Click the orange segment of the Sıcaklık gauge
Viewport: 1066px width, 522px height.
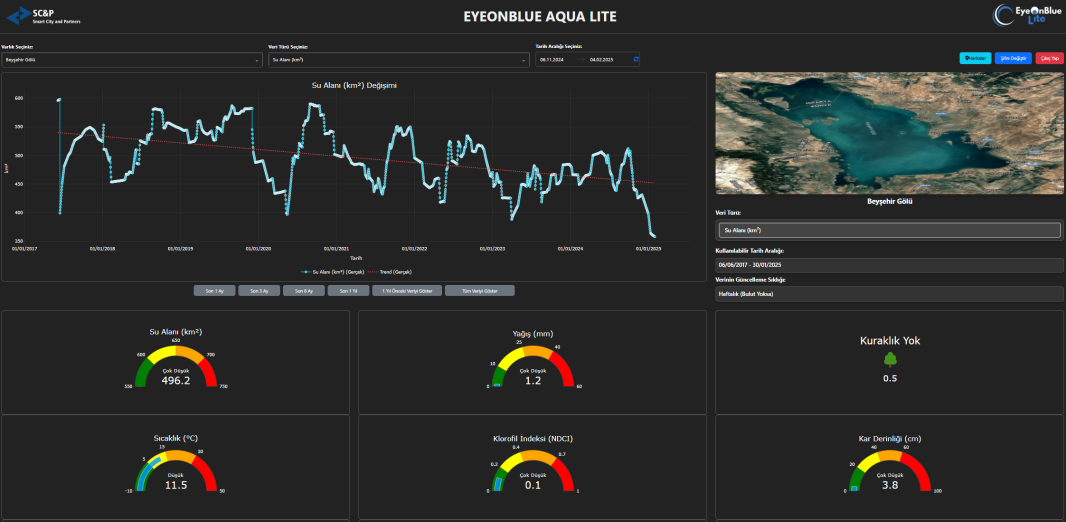tap(181, 455)
